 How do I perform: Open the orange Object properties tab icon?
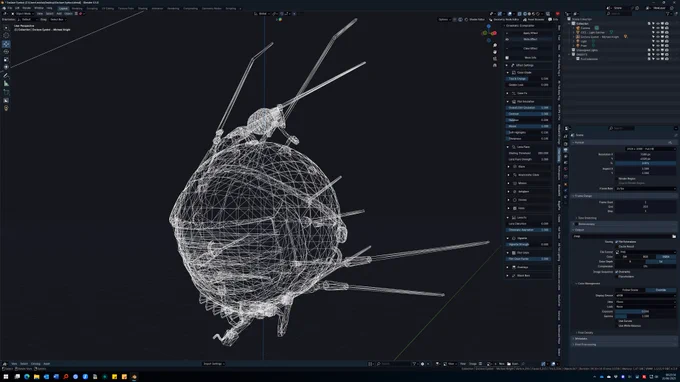point(566,184)
